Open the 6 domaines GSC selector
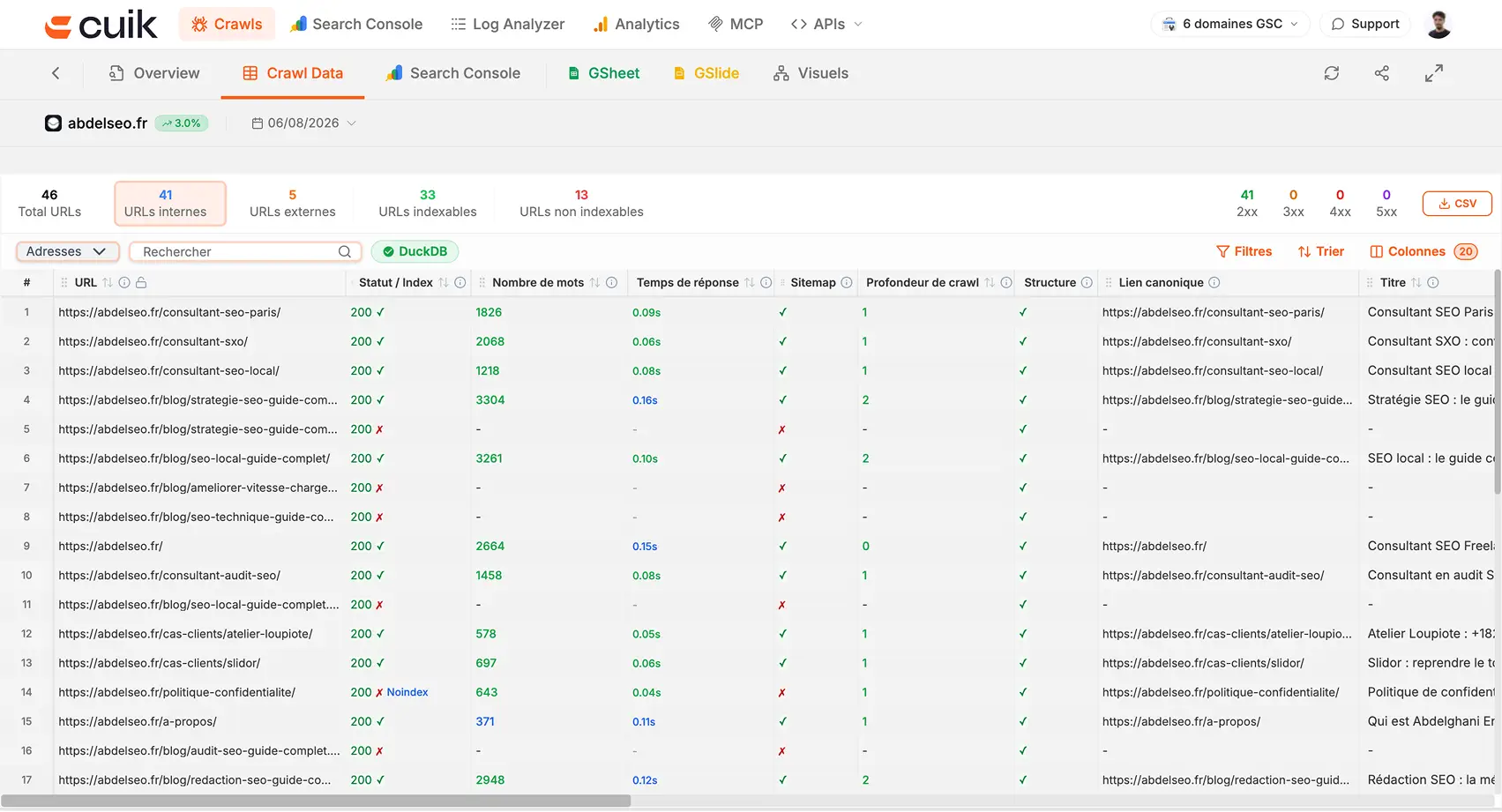The height and width of the screenshot is (812, 1502). click(x=1230, y=24)
